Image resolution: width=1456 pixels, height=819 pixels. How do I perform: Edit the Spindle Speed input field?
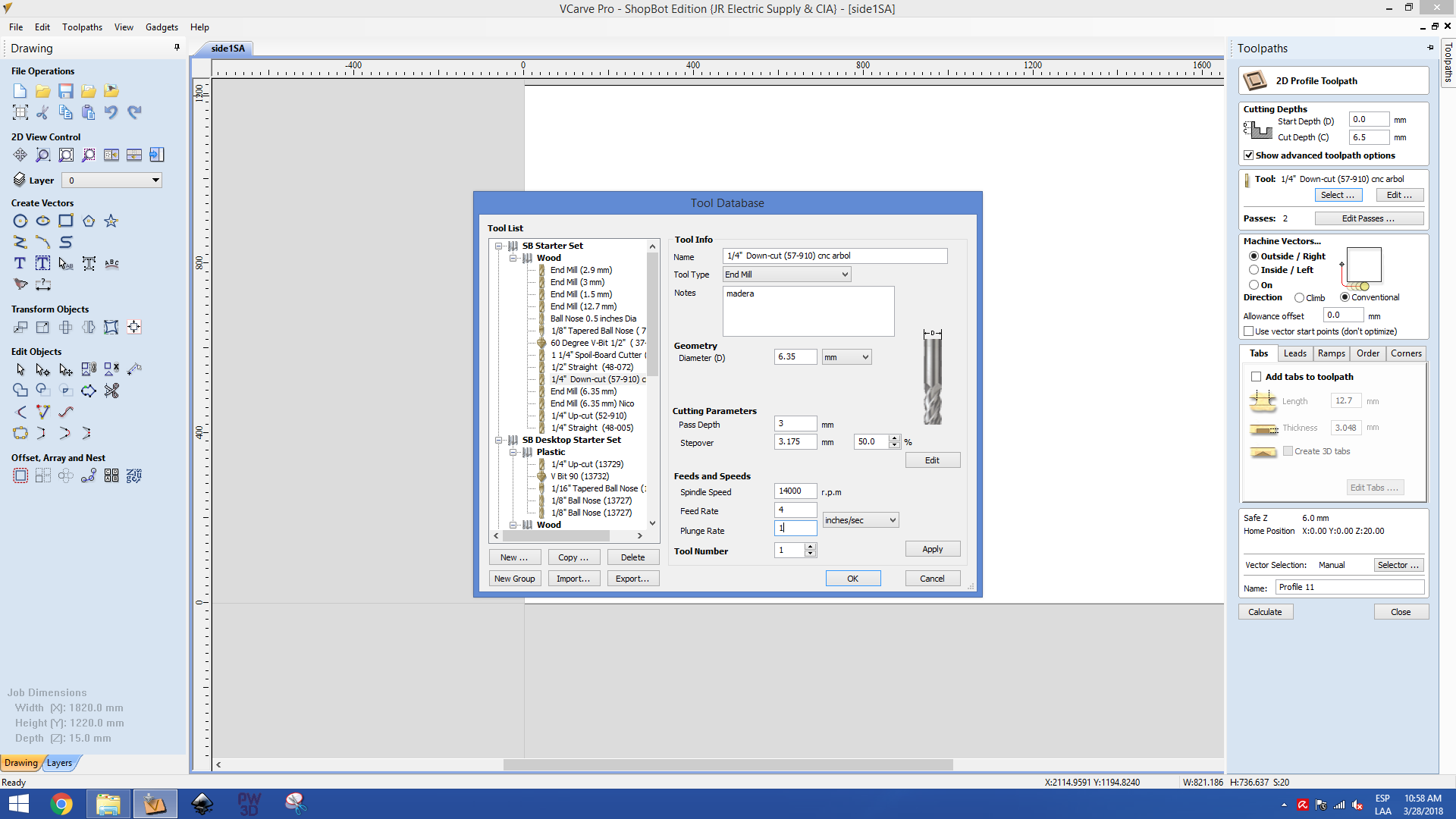pyautogui.click(x=795, y=491)
